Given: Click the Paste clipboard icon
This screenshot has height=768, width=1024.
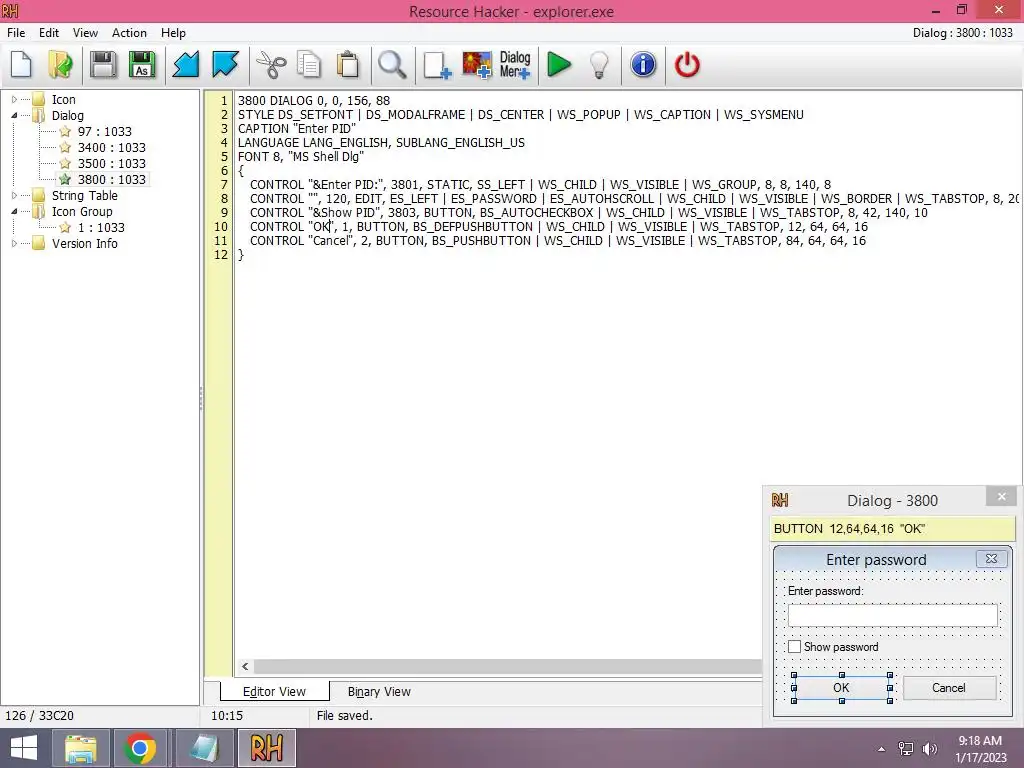Looking at the screenshot, I should point(348,65).
